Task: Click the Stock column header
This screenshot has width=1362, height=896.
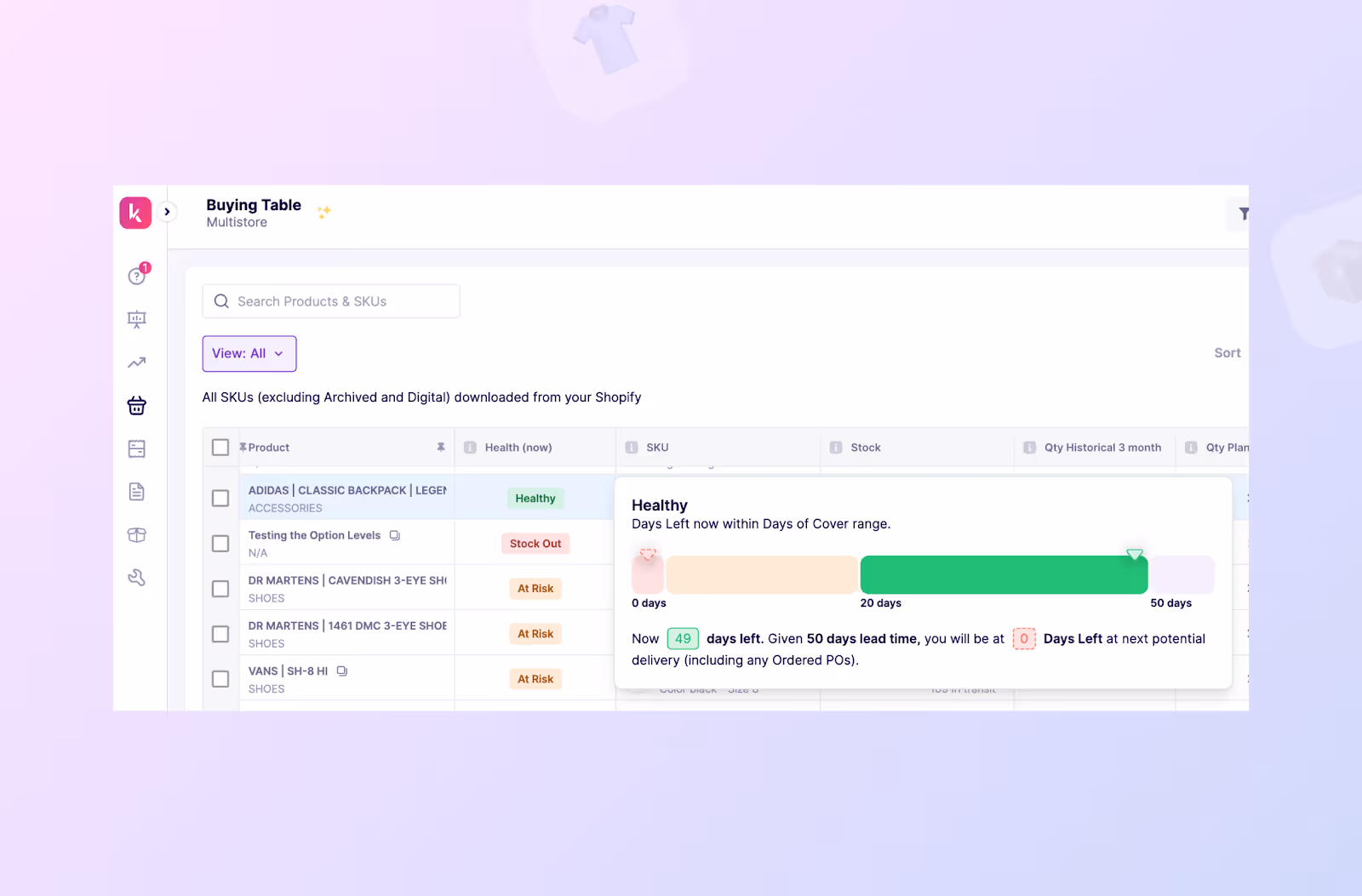Action: pyautogui.click(x=866, y=448)
